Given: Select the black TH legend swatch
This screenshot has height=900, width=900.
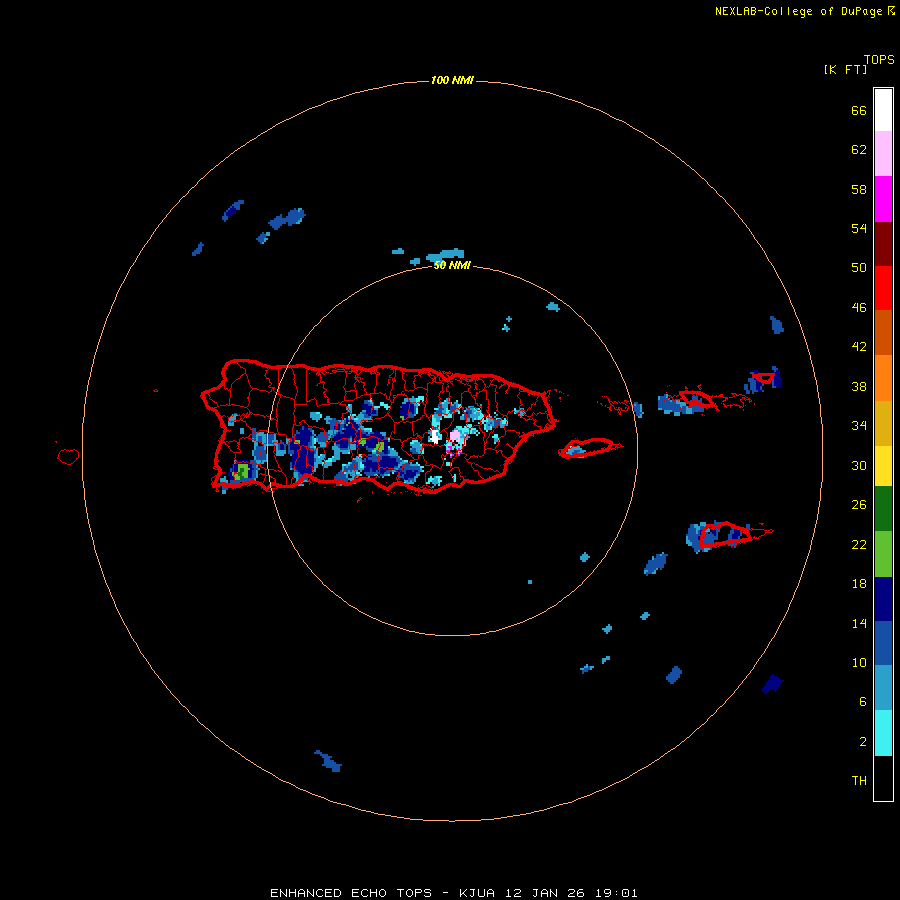Looking at the screenshot, I should [x=883, y=778].
